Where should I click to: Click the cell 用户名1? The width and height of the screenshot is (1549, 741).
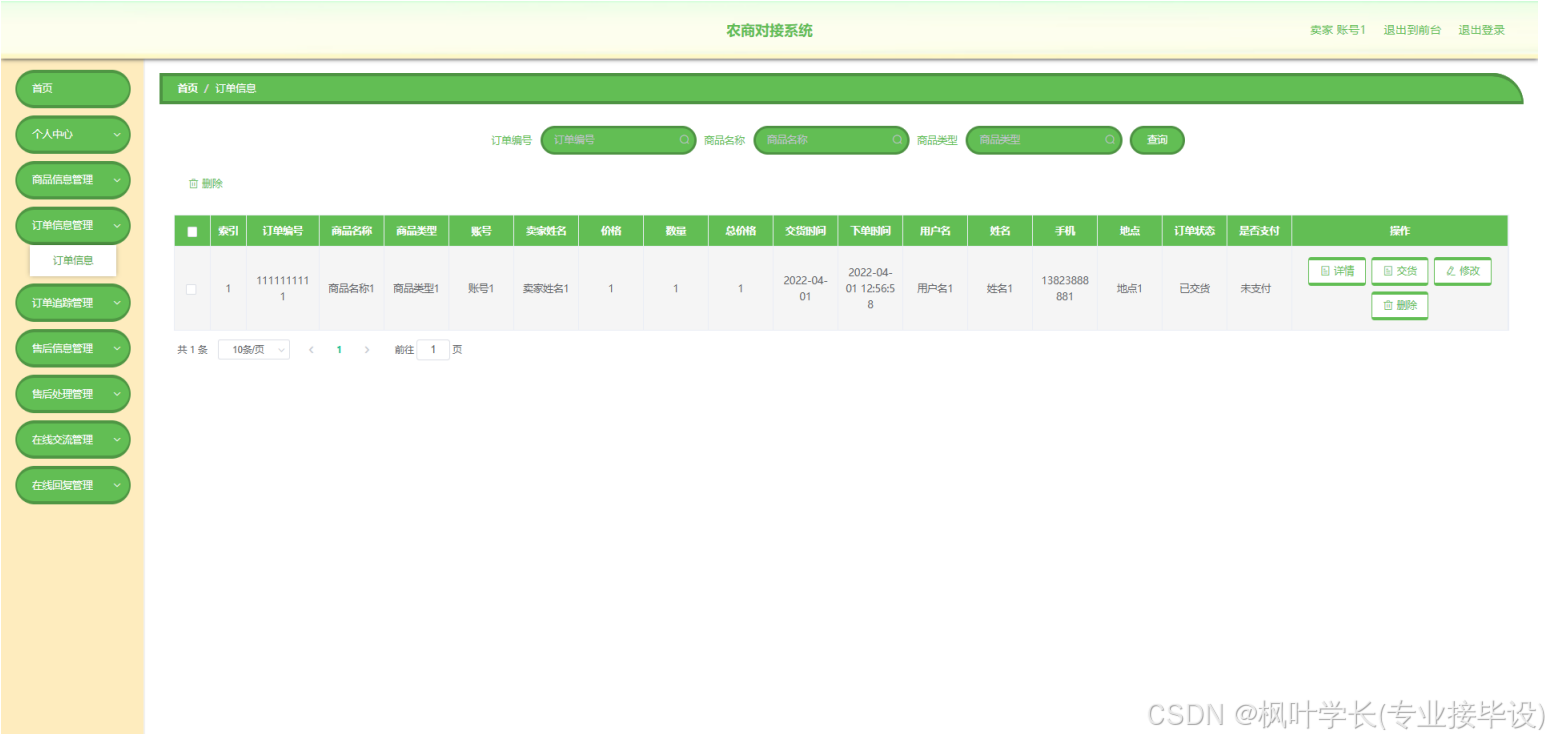(x=935, y=289)
